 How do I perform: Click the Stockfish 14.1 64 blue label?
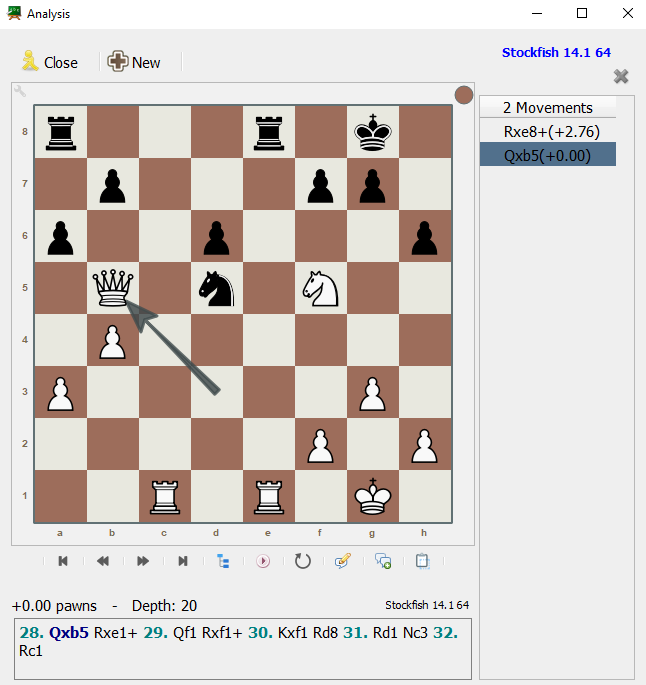[x=556, y=53]
